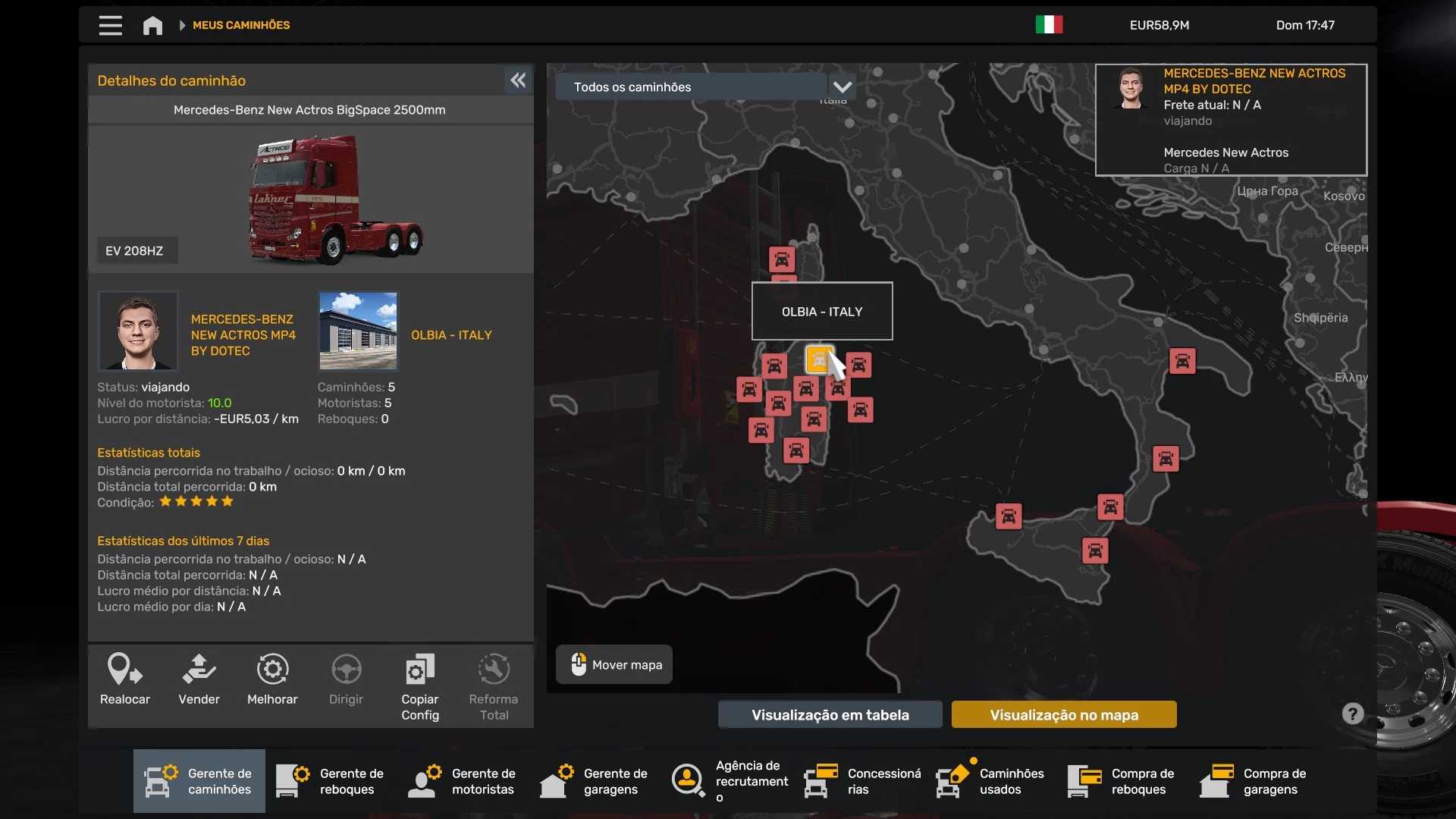Select the truck marker in Calabria
Viewport: 1456px width, 819px height.
tap(1166, 459)
